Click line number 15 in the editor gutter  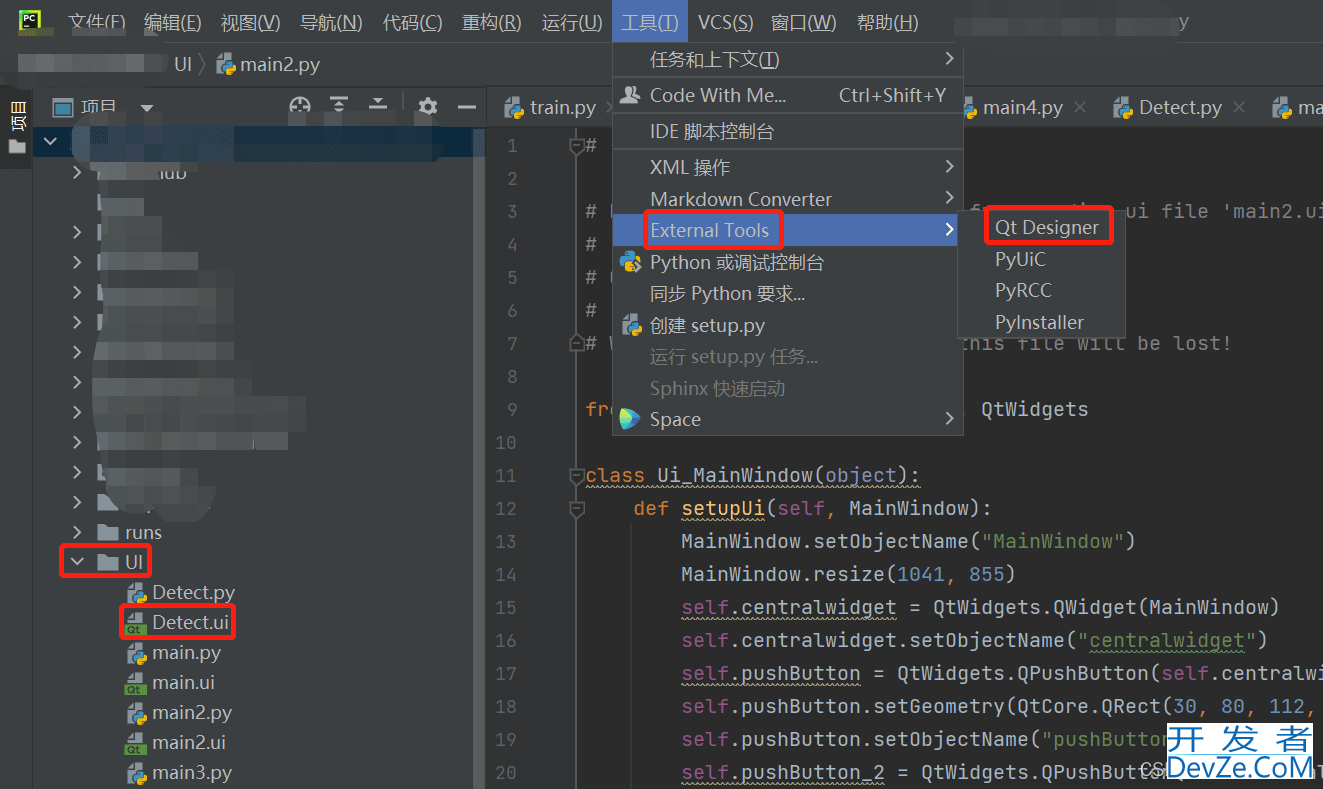click(x=506, y=607)
